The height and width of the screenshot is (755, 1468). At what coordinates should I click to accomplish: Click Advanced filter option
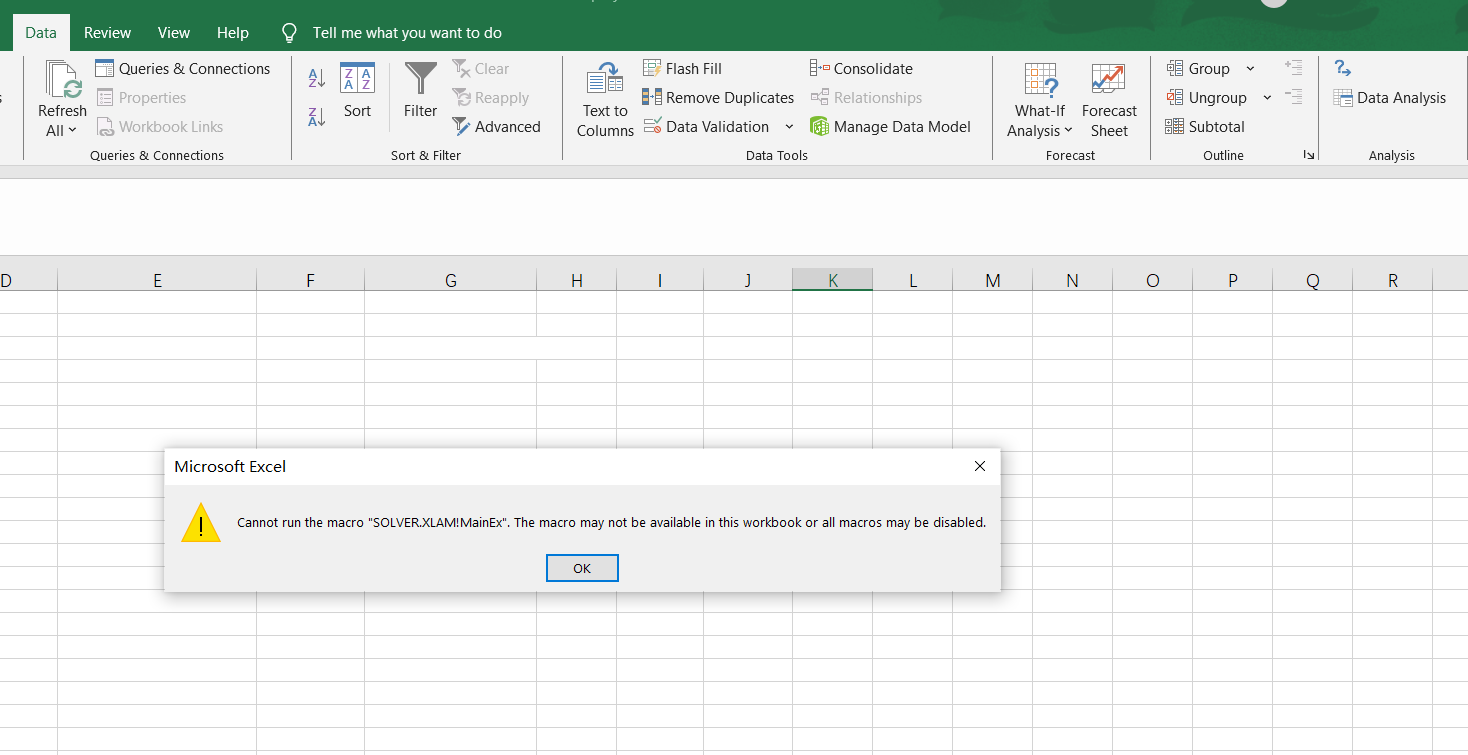(497, 126)
